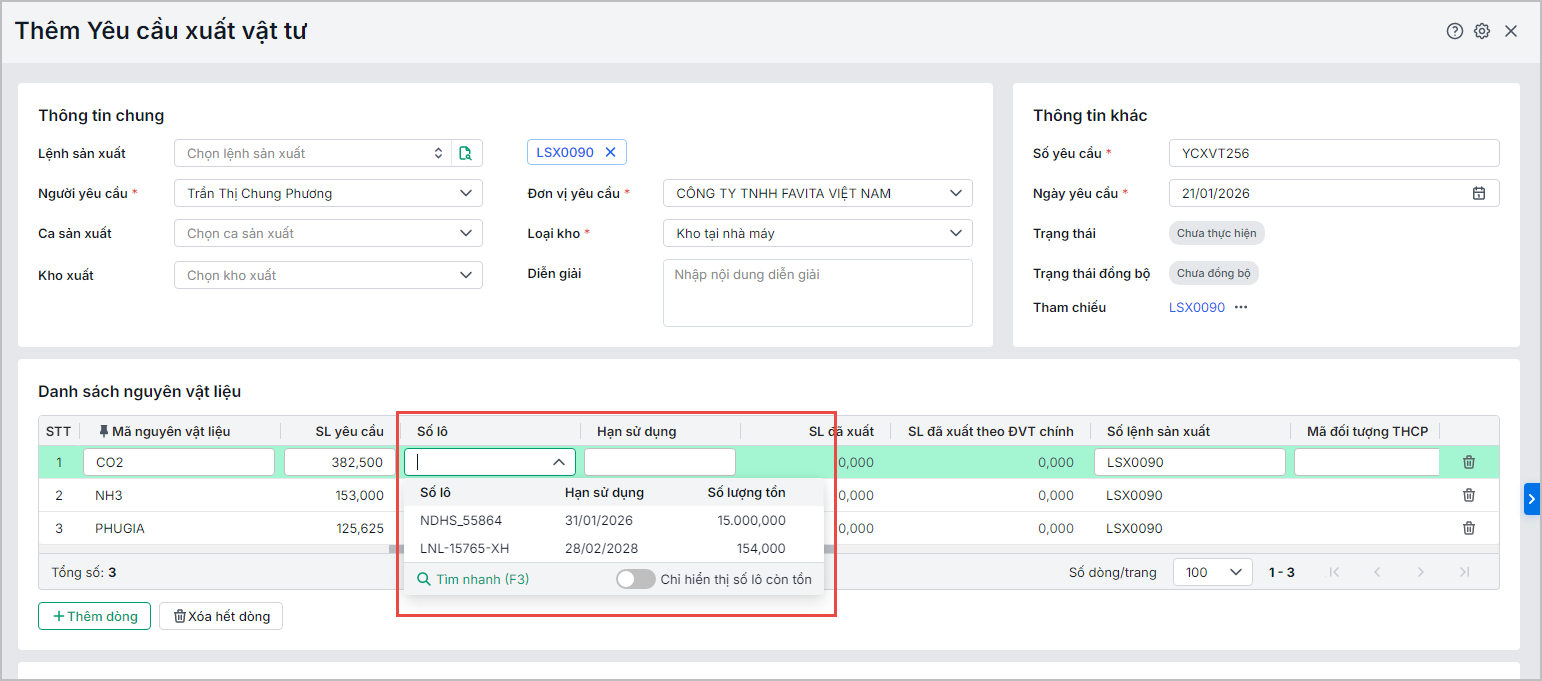The width and height of the screenshot is (1542, 681).
Task: Click the production order search icon
Action: tap(466, 153)
